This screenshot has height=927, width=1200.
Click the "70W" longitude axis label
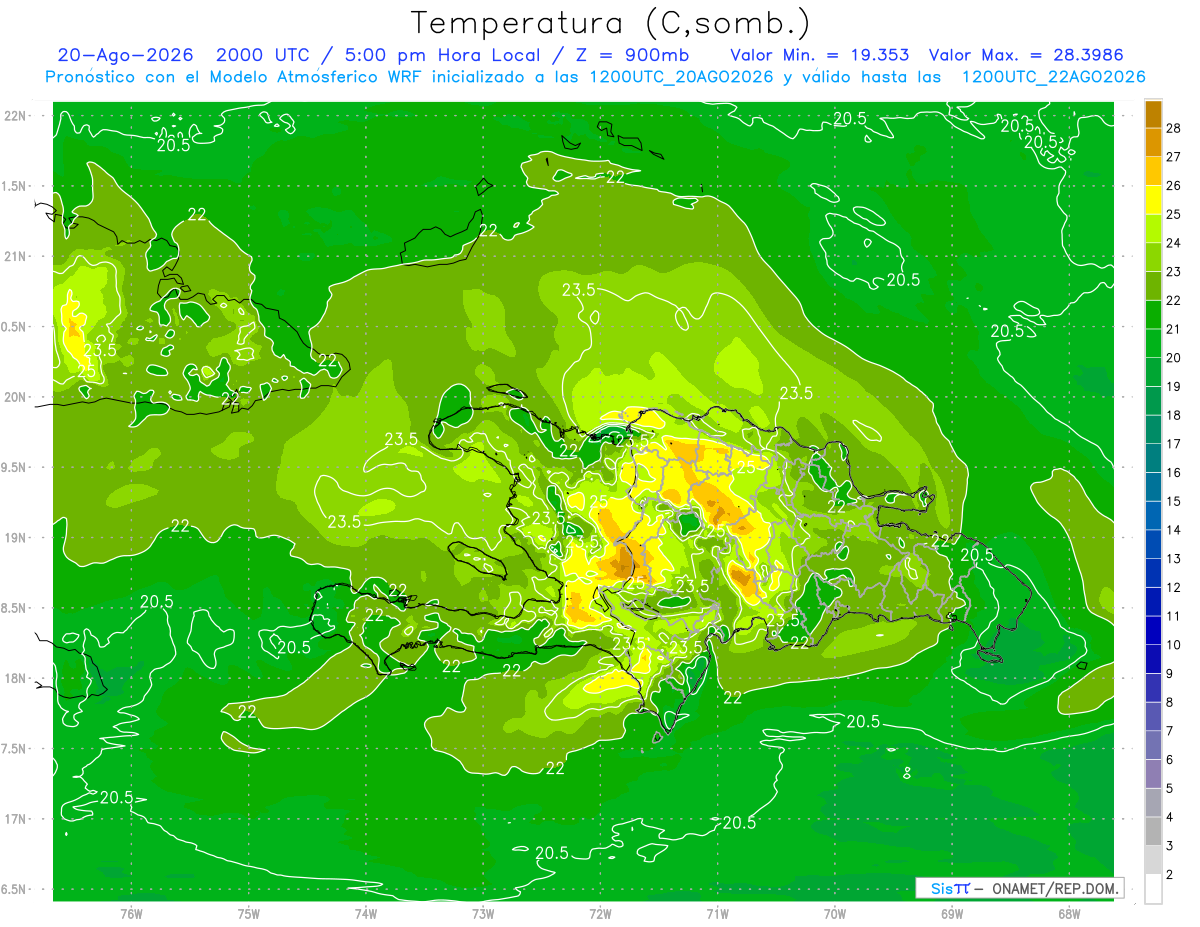pyautogui.click(x=834, y=914)
